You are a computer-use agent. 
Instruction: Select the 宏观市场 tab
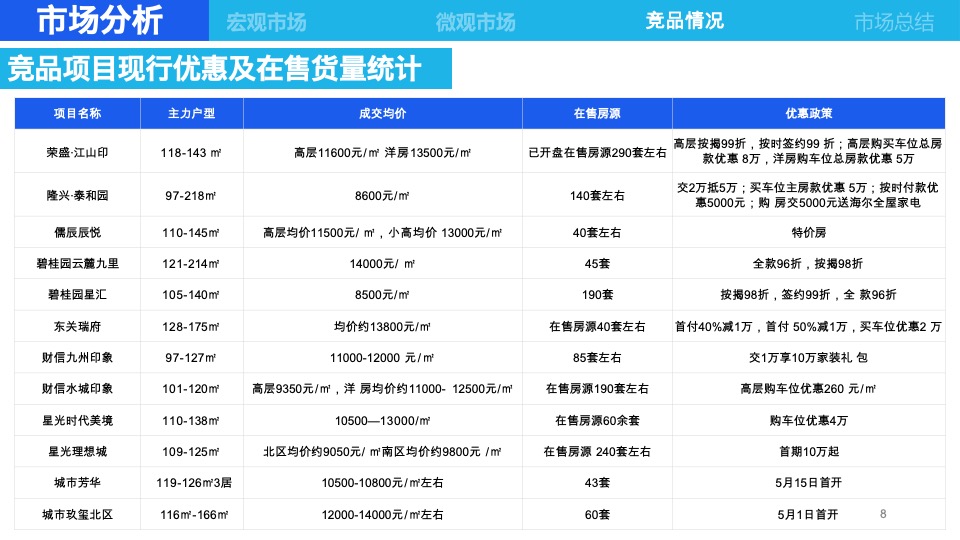pyautogui.click(x=266, y=22)
